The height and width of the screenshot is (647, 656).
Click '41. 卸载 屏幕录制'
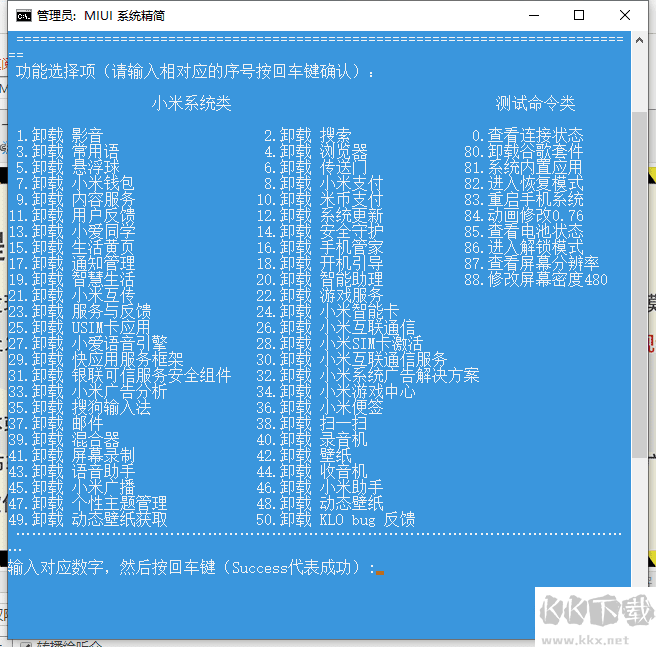point(72,455)
